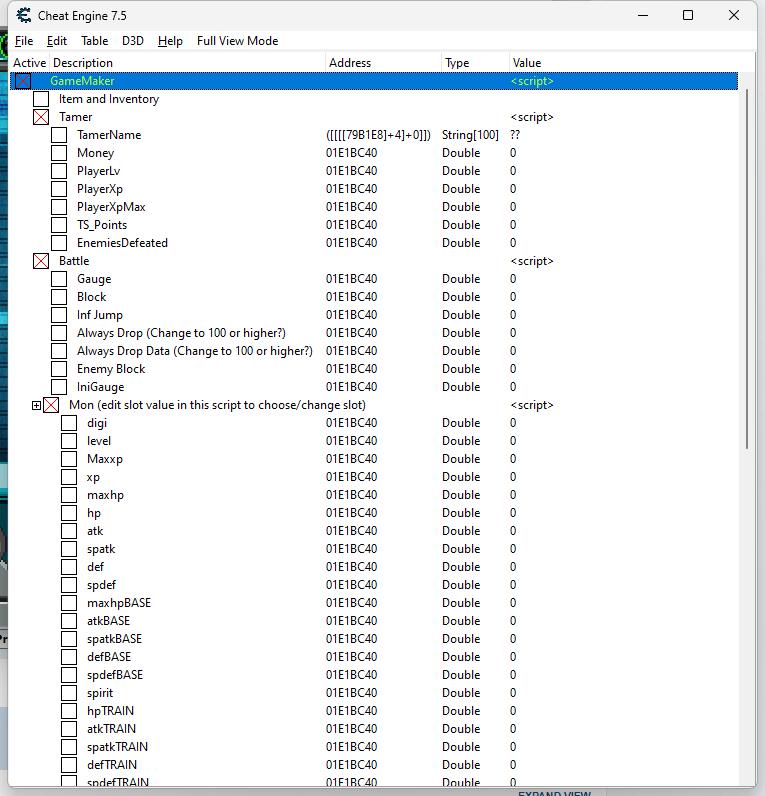Toggle the Battle script checkbox
This screenshot has width=765, height=796.
[x=41, y=261]
